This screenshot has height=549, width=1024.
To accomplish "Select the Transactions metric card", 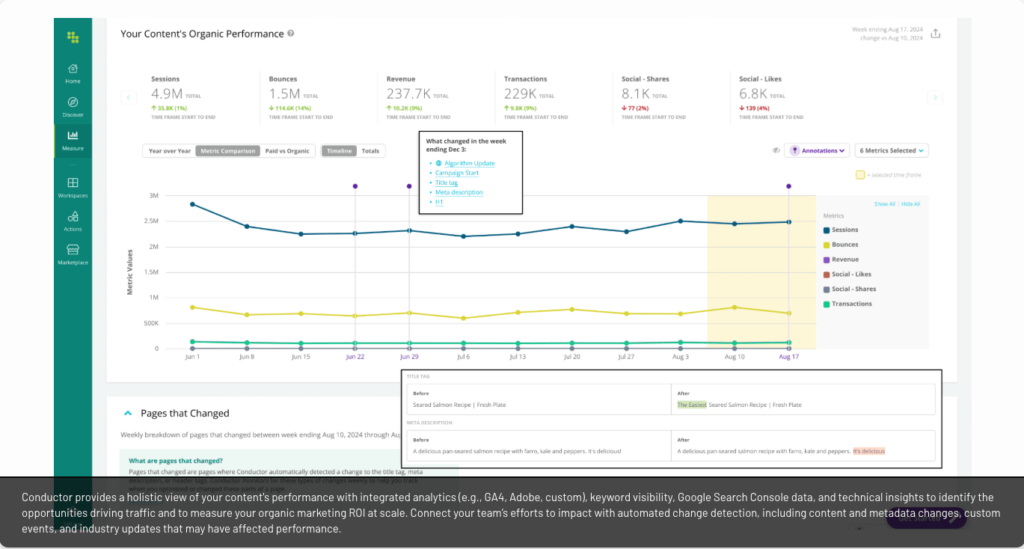I will pyautogui.click(x=554, y=97).
